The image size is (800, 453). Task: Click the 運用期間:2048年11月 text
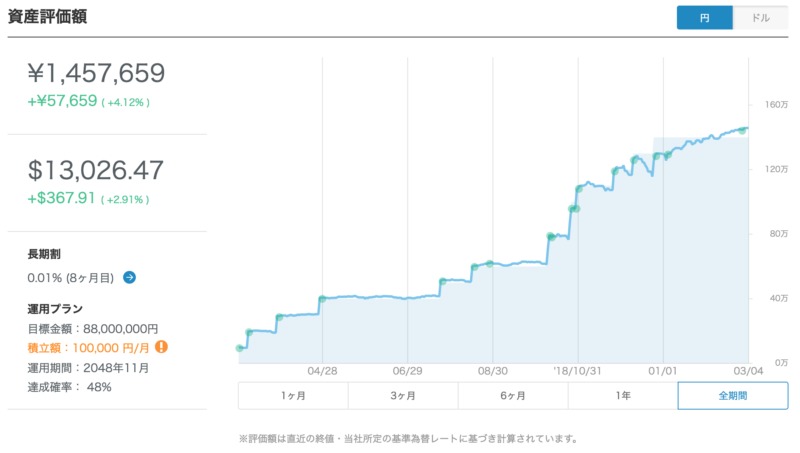click(x=88, y=368)
